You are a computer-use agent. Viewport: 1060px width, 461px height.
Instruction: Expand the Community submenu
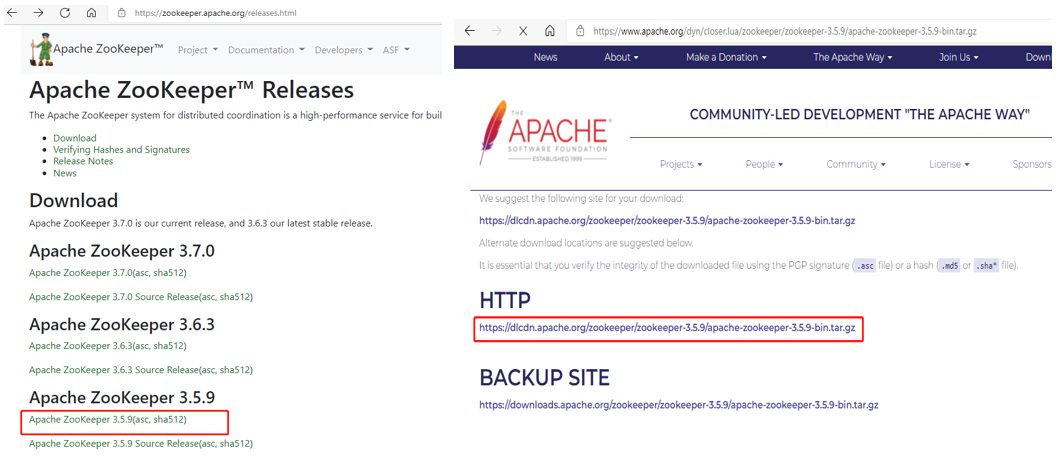pos(856,164)
